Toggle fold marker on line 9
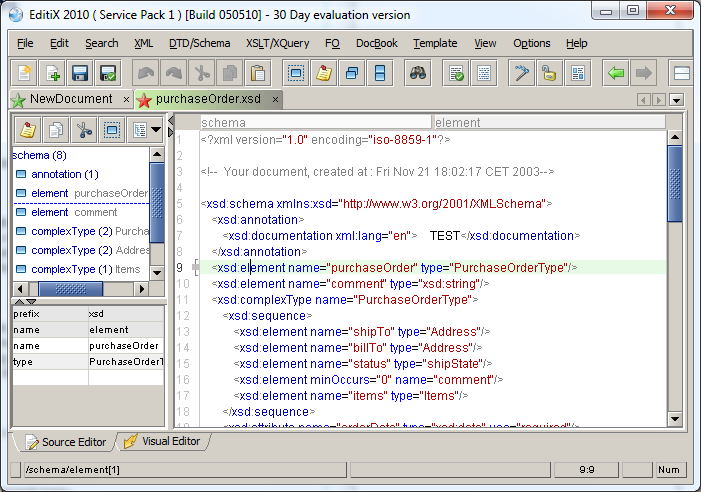Screen dimensions: 701x492 [x=195, y=268]
